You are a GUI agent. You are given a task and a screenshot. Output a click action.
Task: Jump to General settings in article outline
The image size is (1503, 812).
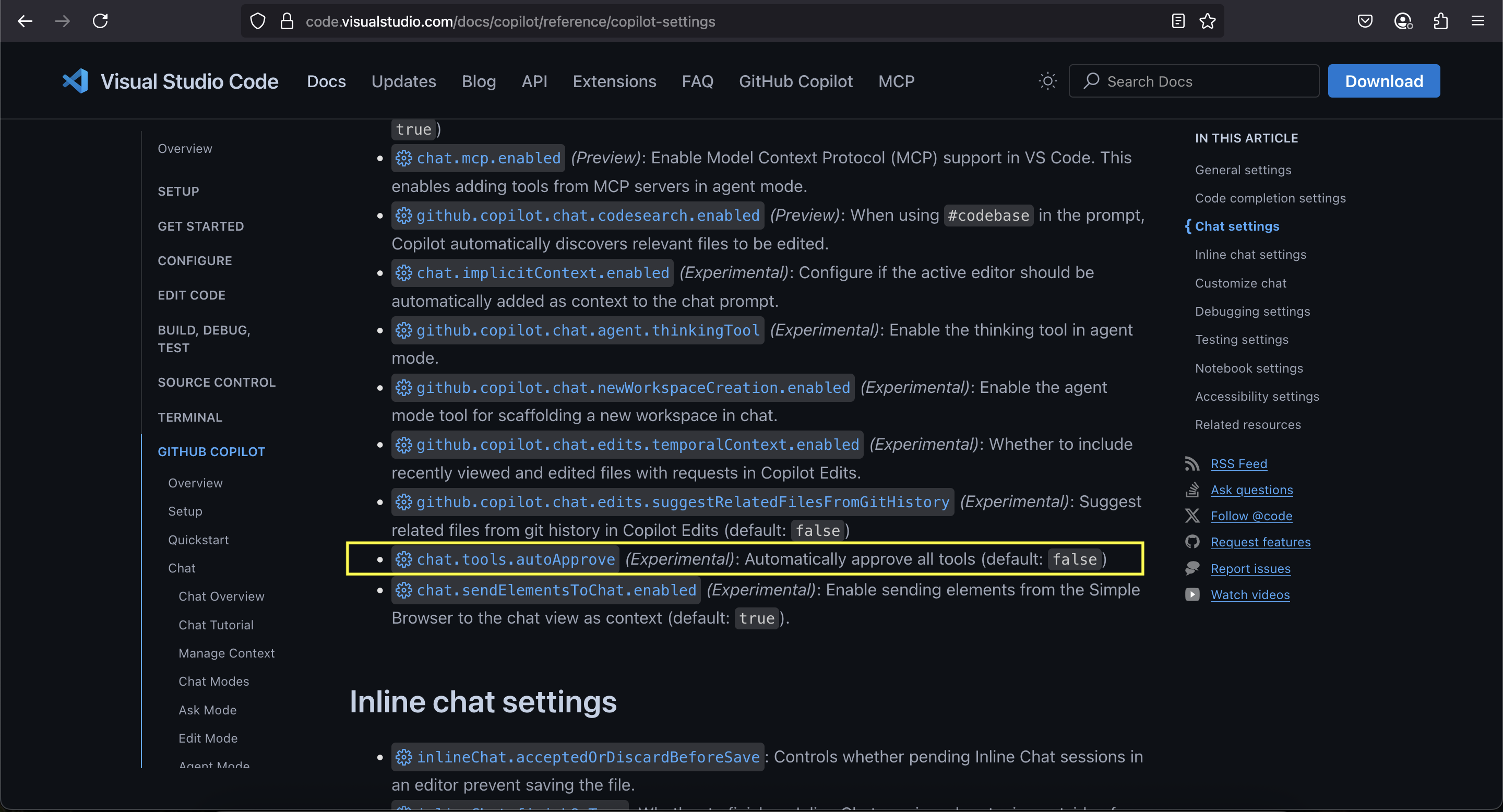click(x=1243, y=170)
